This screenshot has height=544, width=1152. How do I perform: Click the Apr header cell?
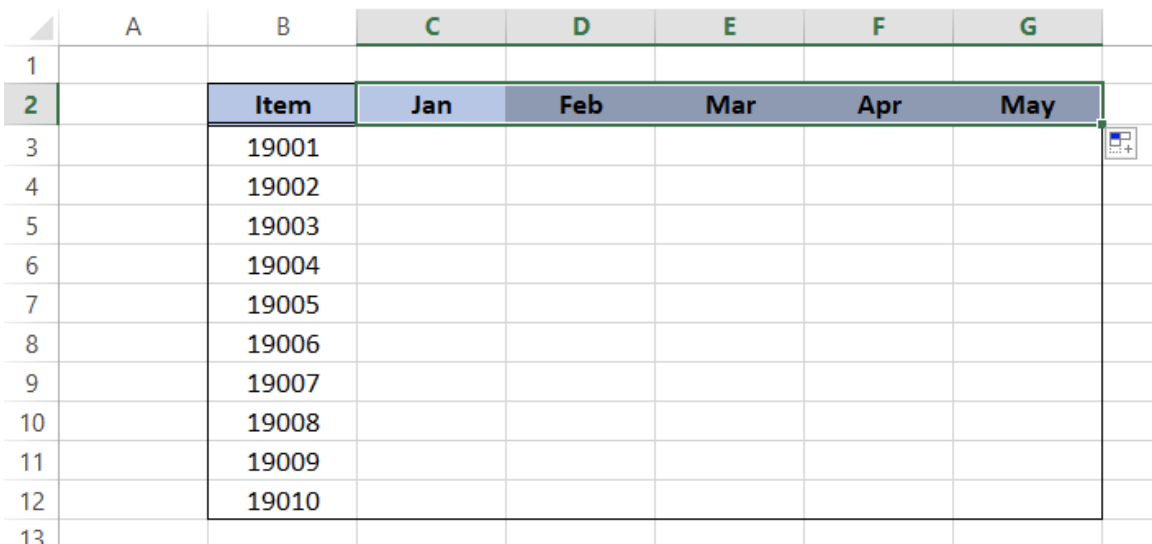click(x=879, y=104)
